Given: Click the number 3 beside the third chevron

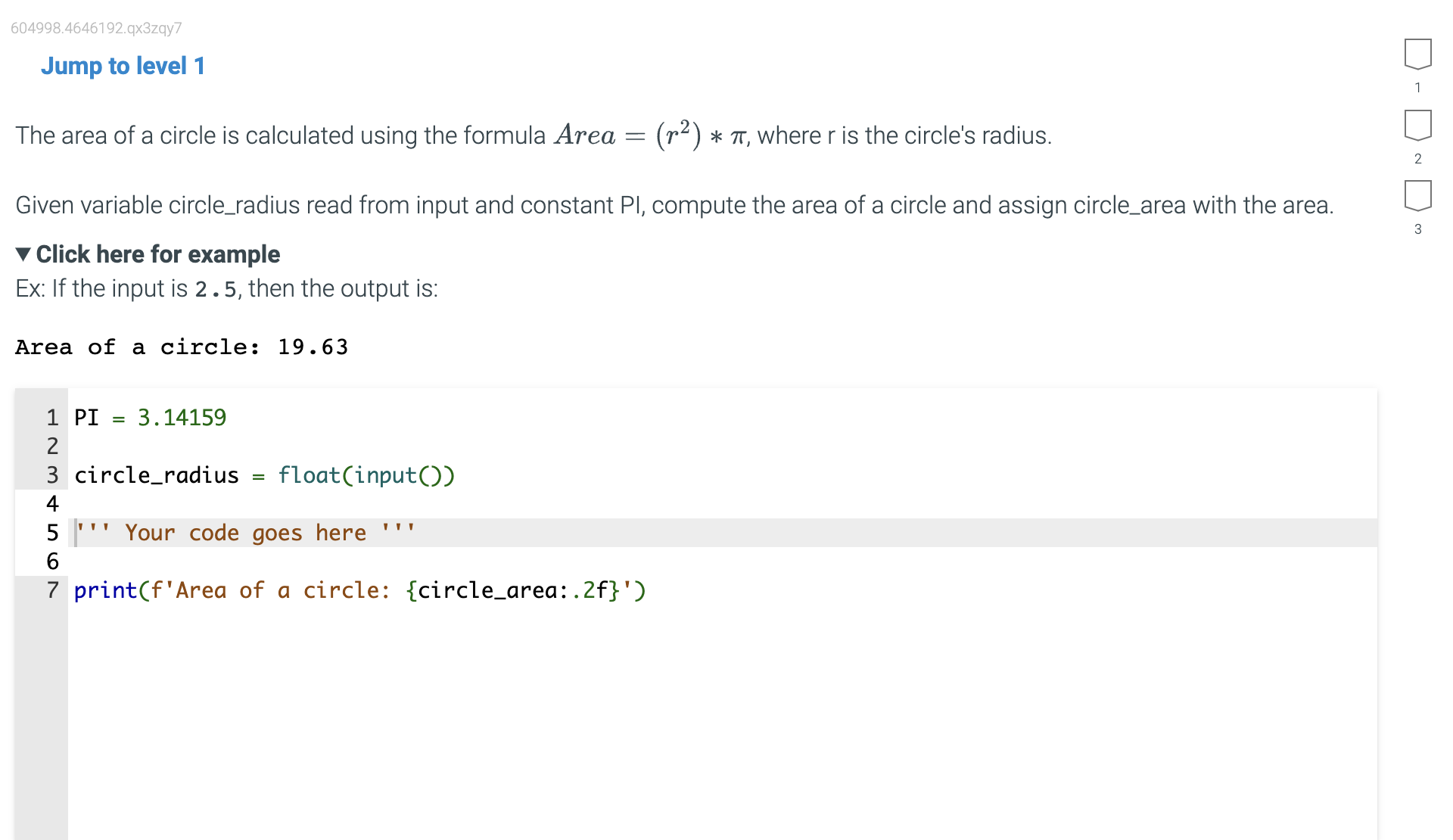Looking at the screenshot, I should (x=1417, y=229).
